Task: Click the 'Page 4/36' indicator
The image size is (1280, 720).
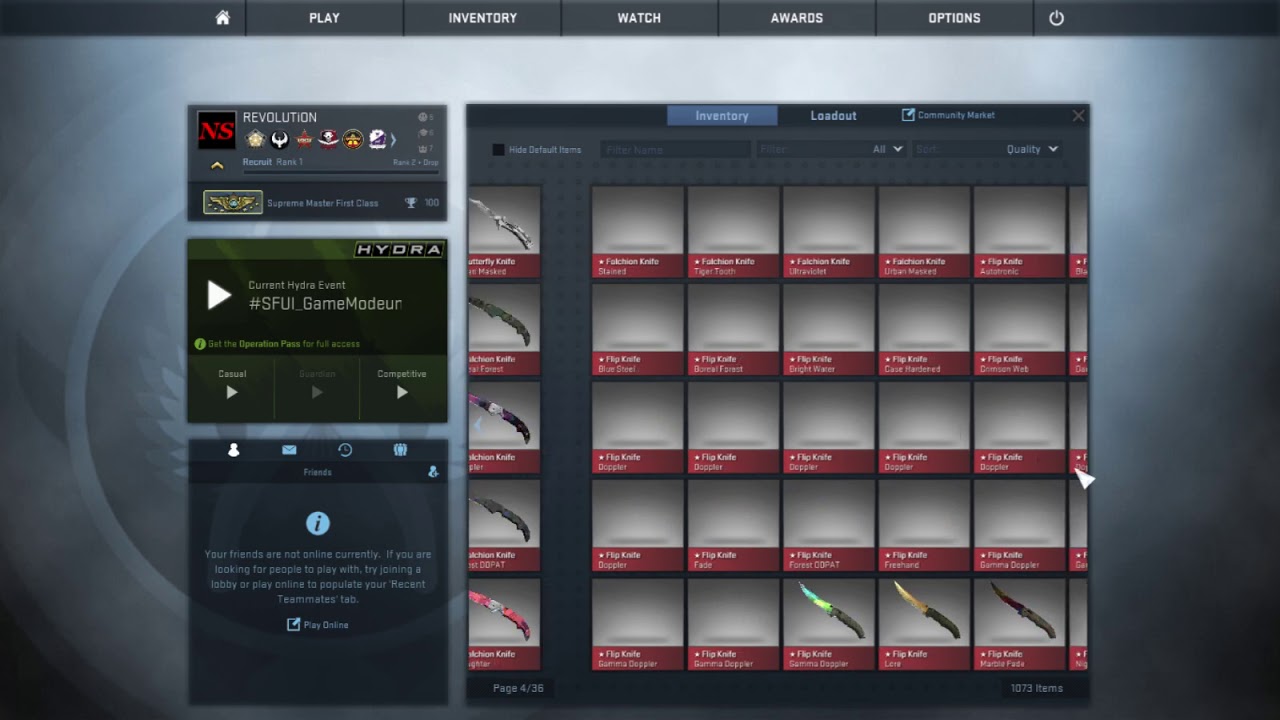Action: click(x=518, y=688)
